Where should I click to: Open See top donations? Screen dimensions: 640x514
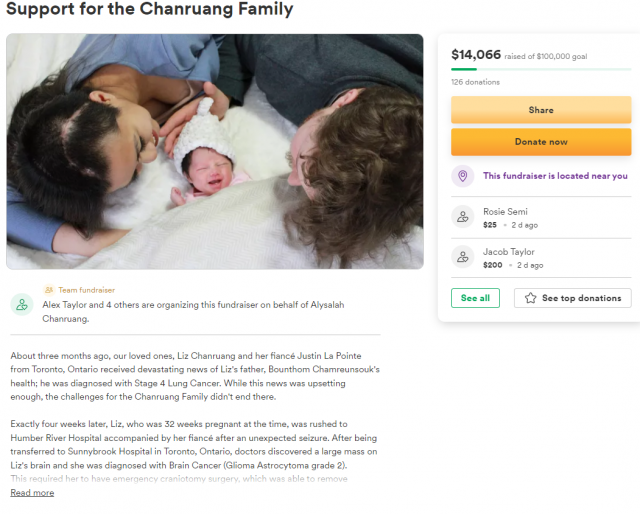click(x=573, y=298)
